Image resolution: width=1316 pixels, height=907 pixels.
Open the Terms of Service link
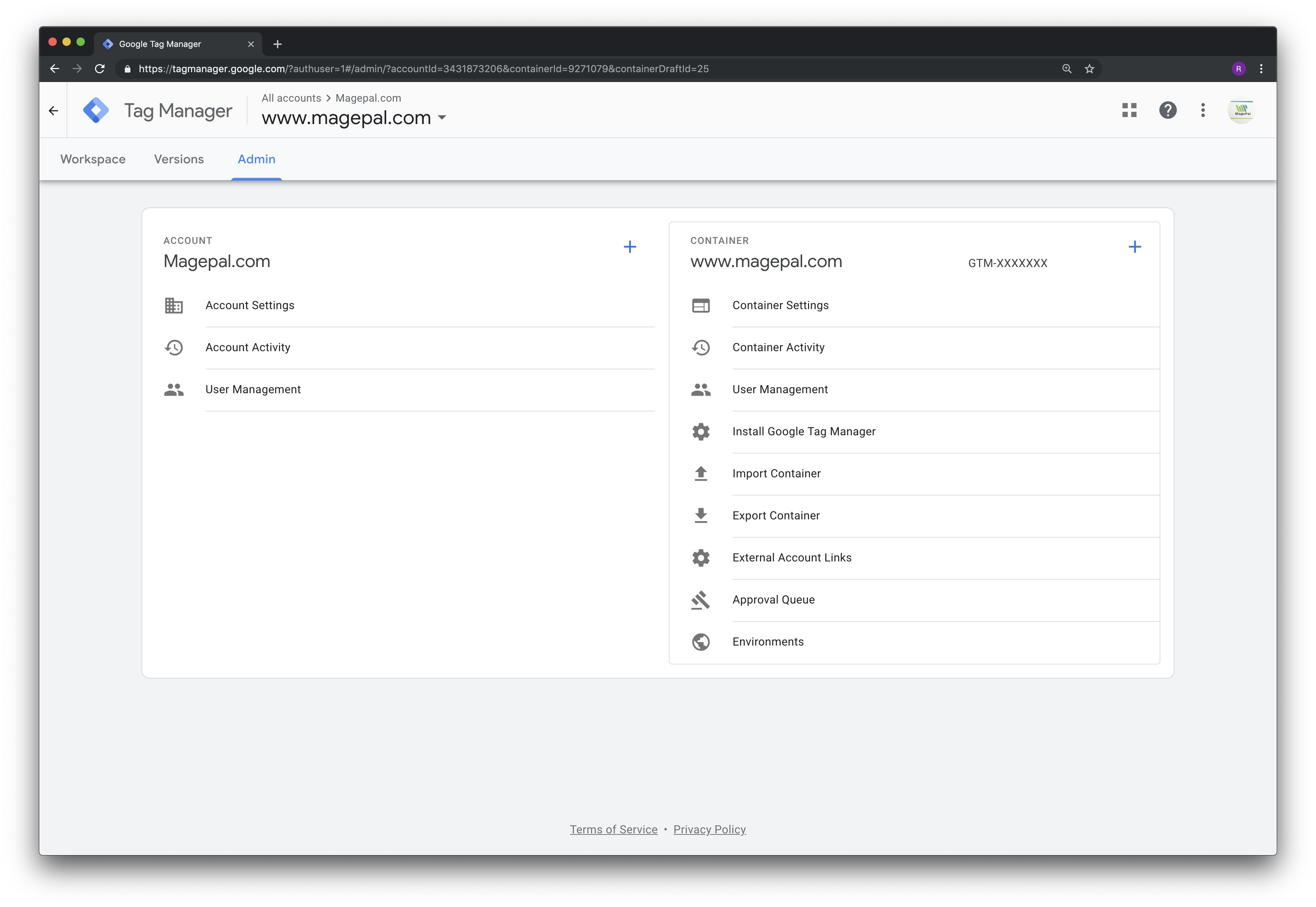613,830
